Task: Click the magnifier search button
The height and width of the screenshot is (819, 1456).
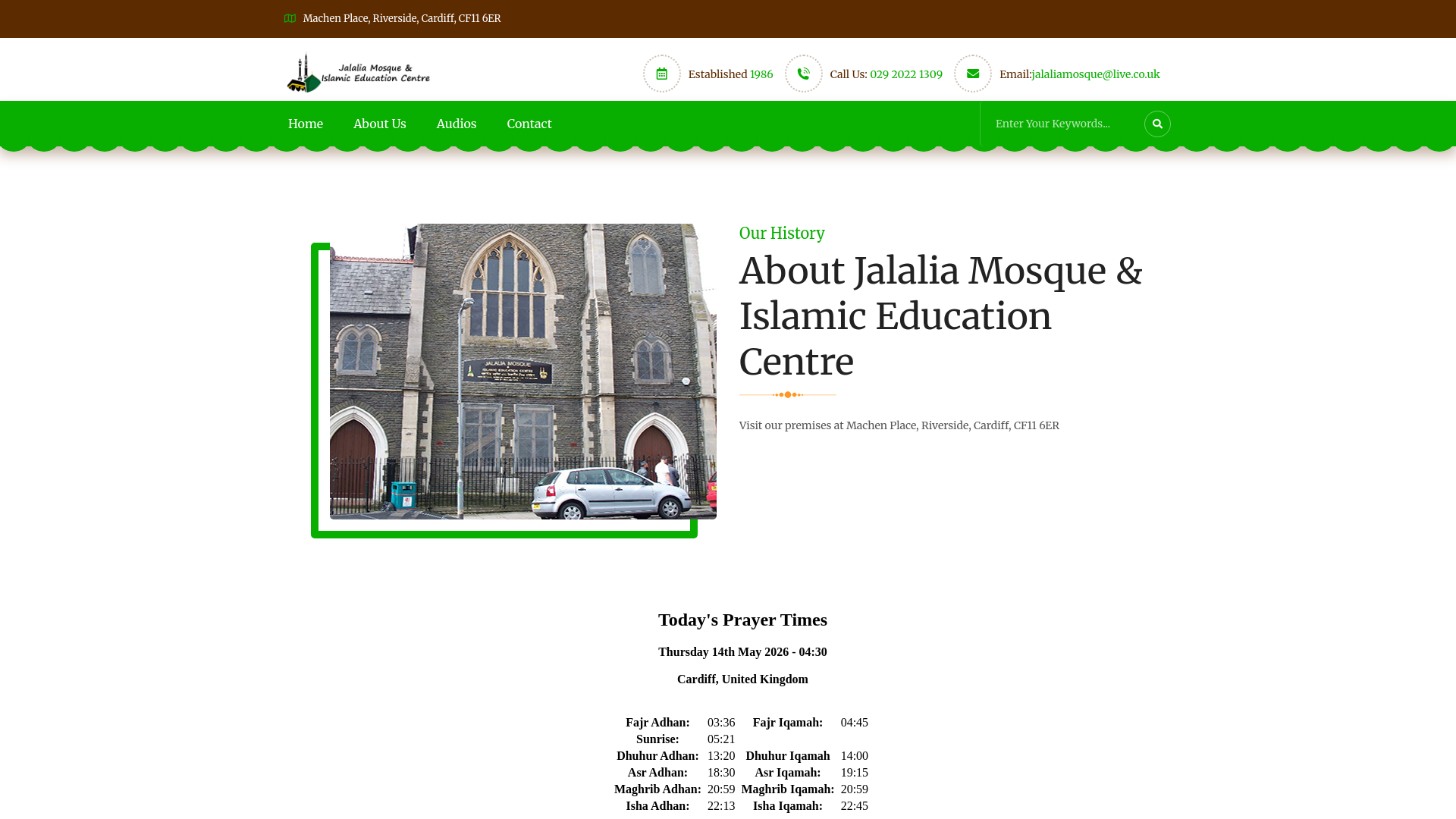Action: click(1157, 124)
